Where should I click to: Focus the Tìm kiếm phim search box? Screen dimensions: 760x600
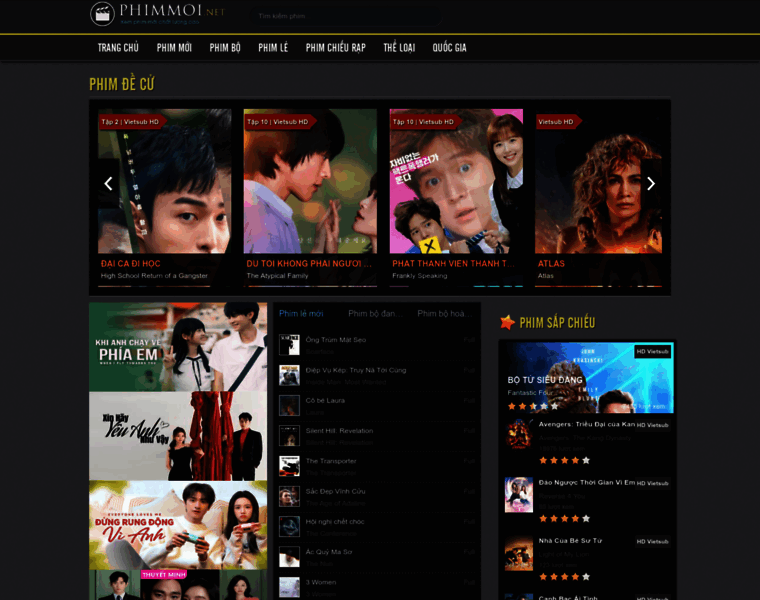(x=346, y=16)
